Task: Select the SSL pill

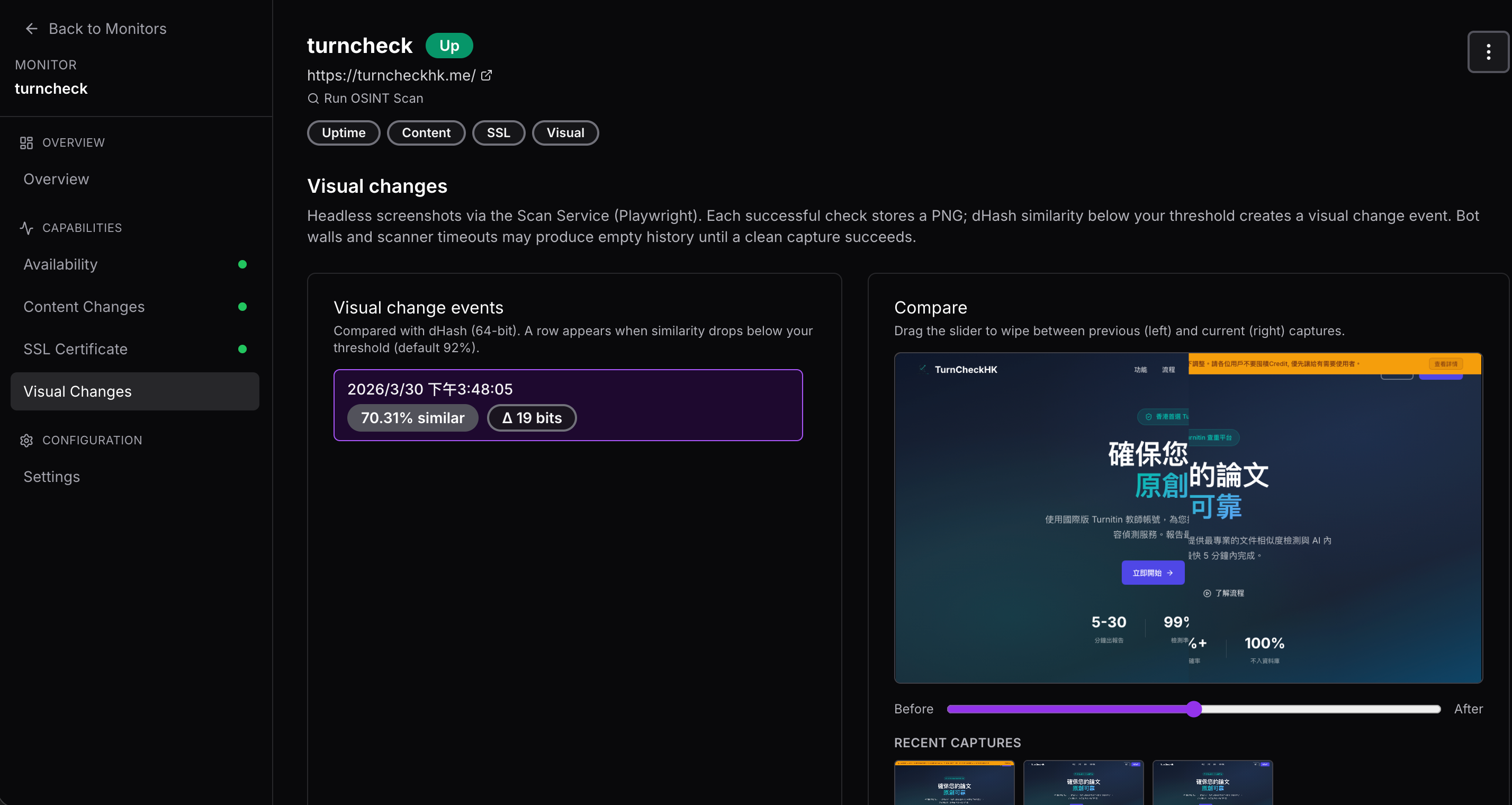Action: coord(498,133)
